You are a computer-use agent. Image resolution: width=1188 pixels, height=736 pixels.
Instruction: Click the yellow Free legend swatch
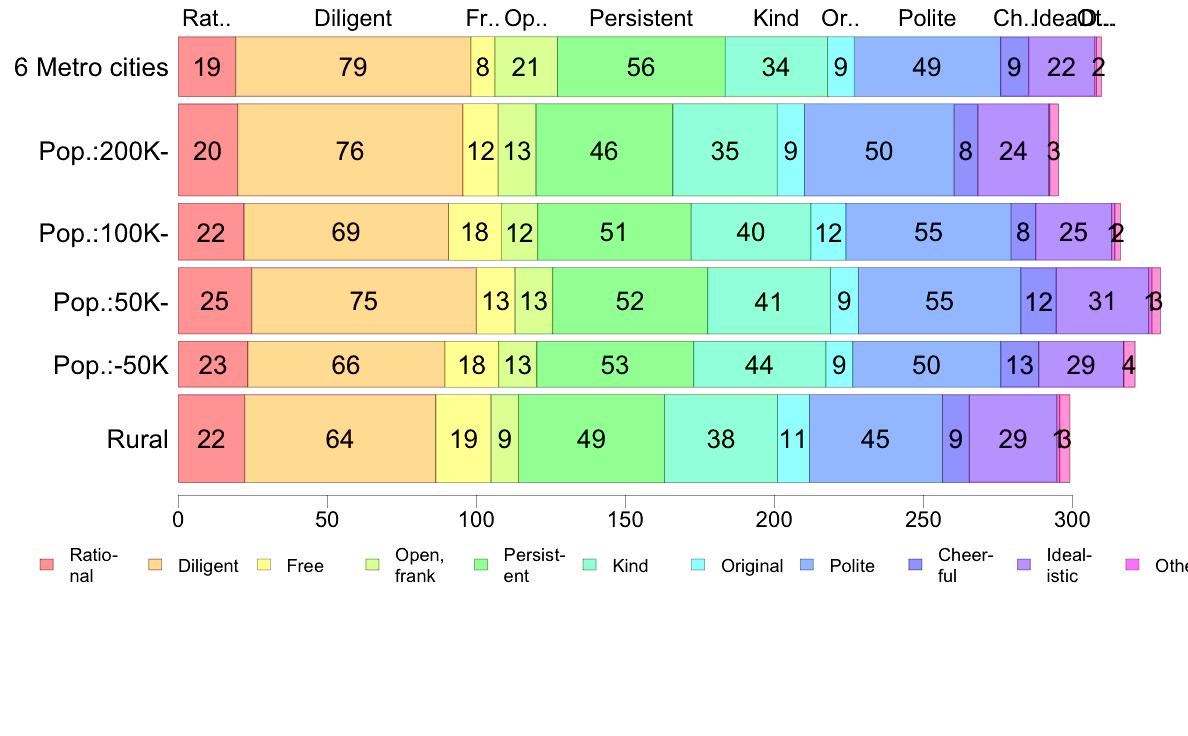264,565
